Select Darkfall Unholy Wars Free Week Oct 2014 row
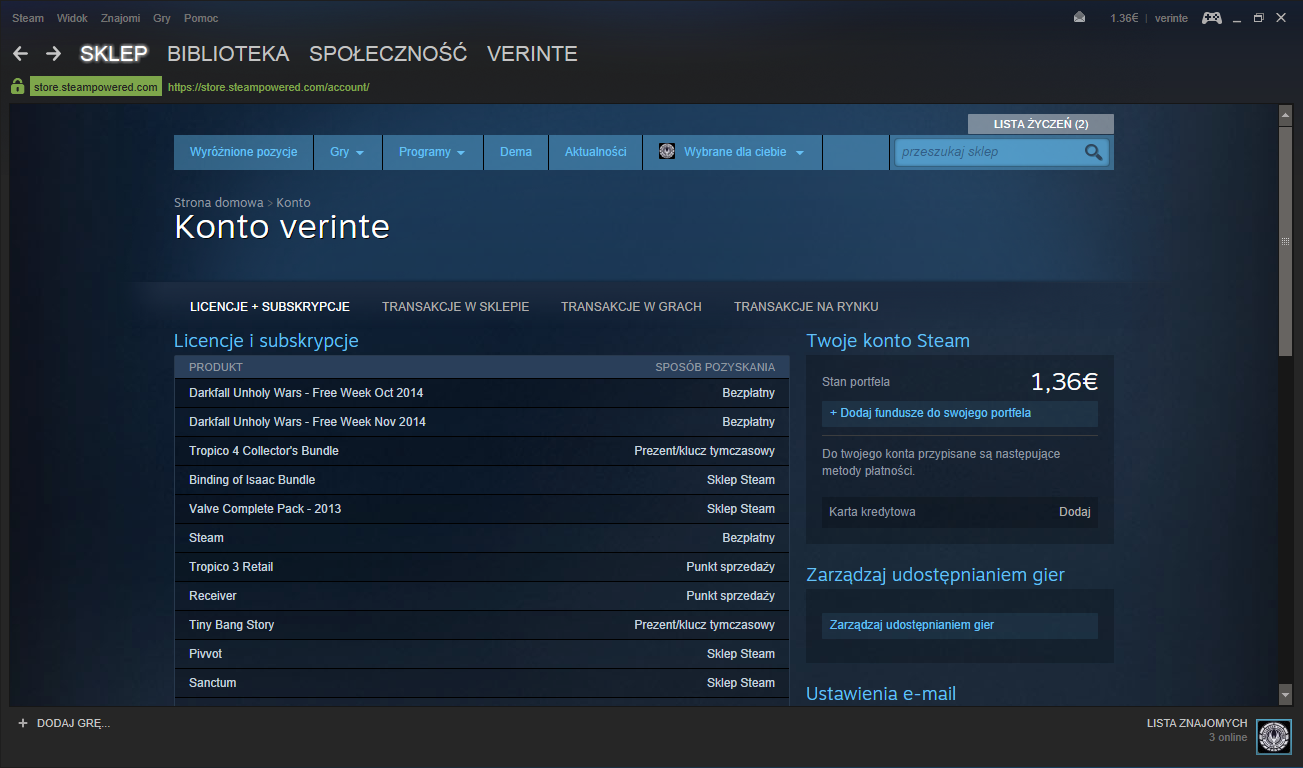This screenshot has width=1303, height=768. 482,393
